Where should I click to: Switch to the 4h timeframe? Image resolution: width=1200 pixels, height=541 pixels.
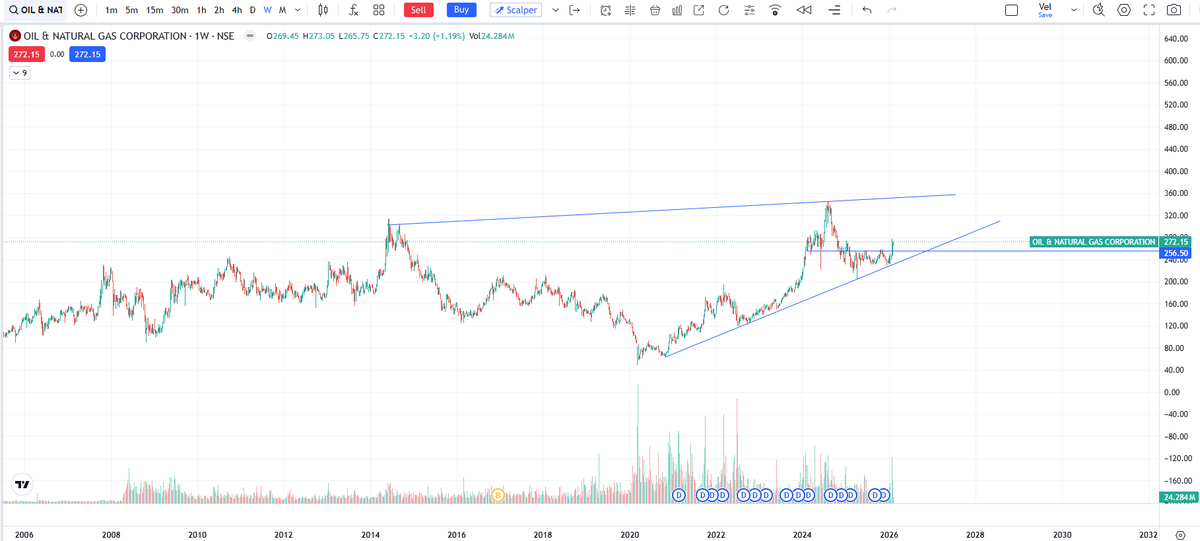point(236,10)
